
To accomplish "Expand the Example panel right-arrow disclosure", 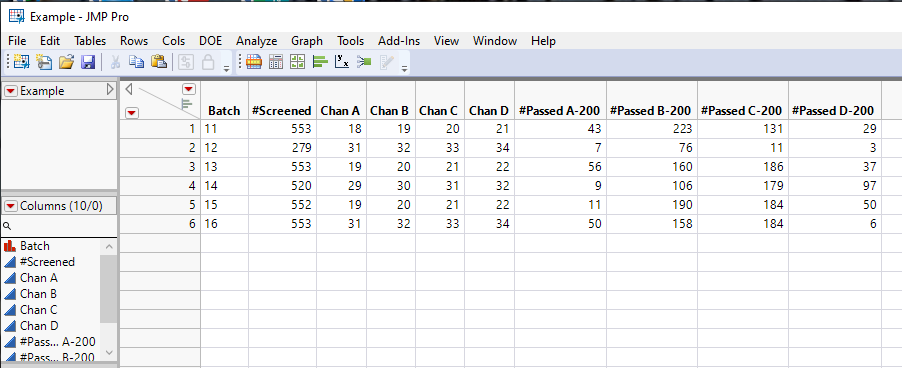I will [110, 90].
